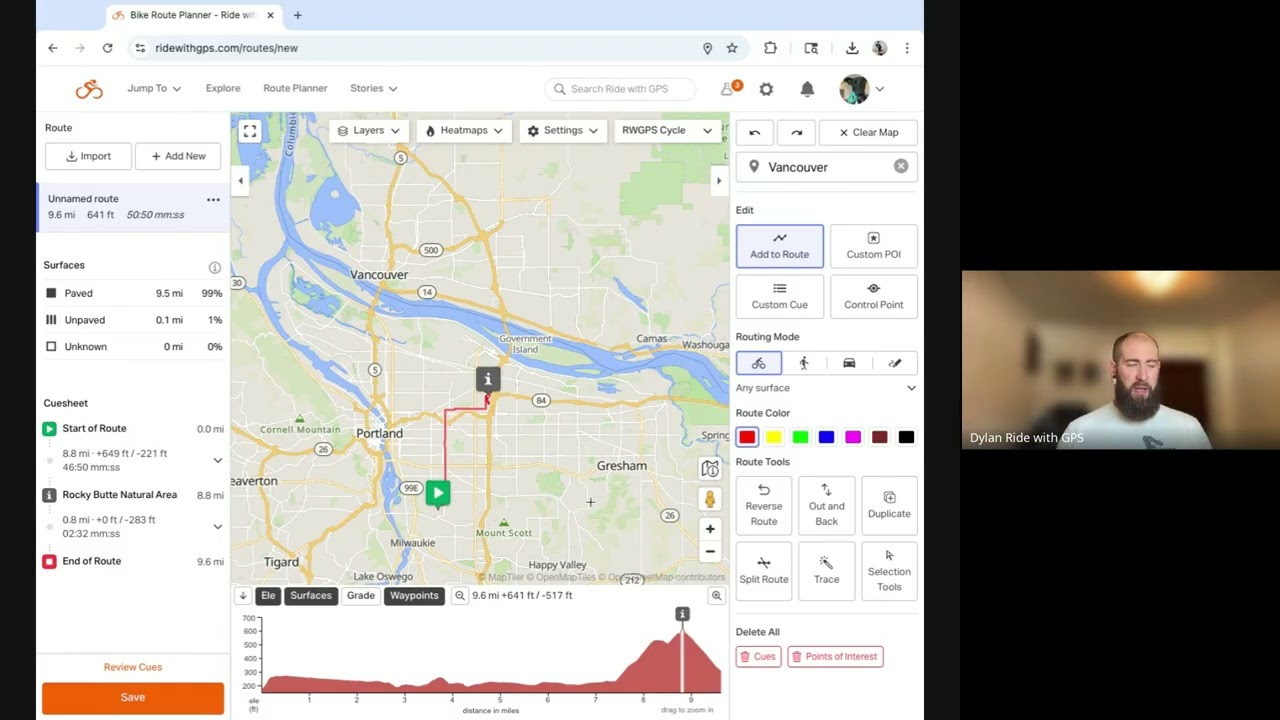Choose walking routing mode
Image resolution: width=1280 pixels, height=720 pixels.
pos(804,363)
